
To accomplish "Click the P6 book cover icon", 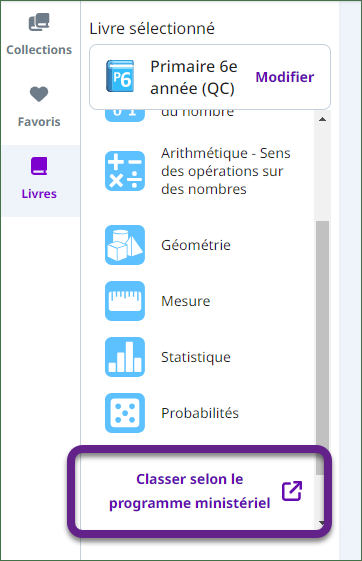I will click(120, 76).
